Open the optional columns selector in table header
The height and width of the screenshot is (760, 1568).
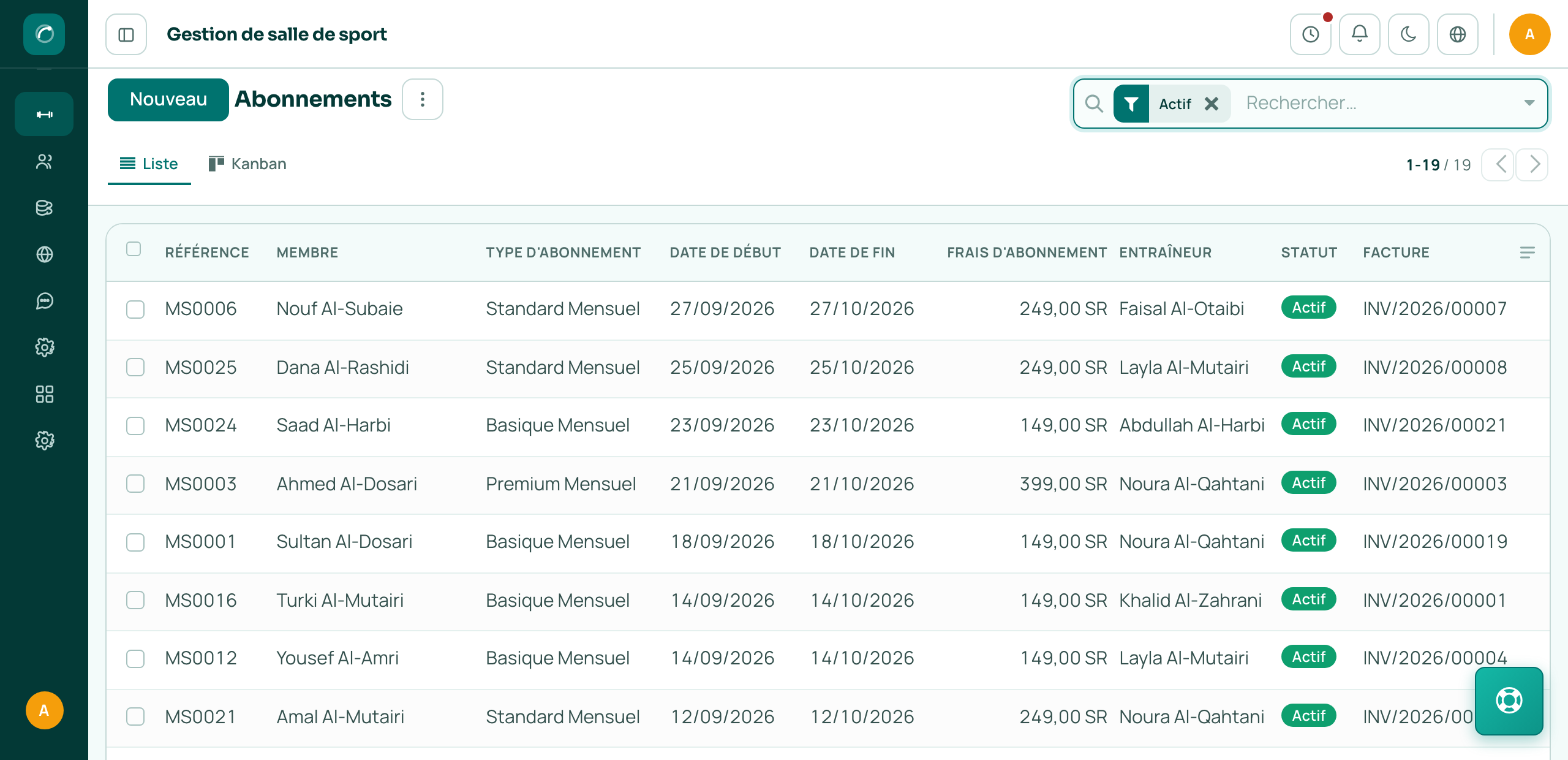coord(1528,253)
